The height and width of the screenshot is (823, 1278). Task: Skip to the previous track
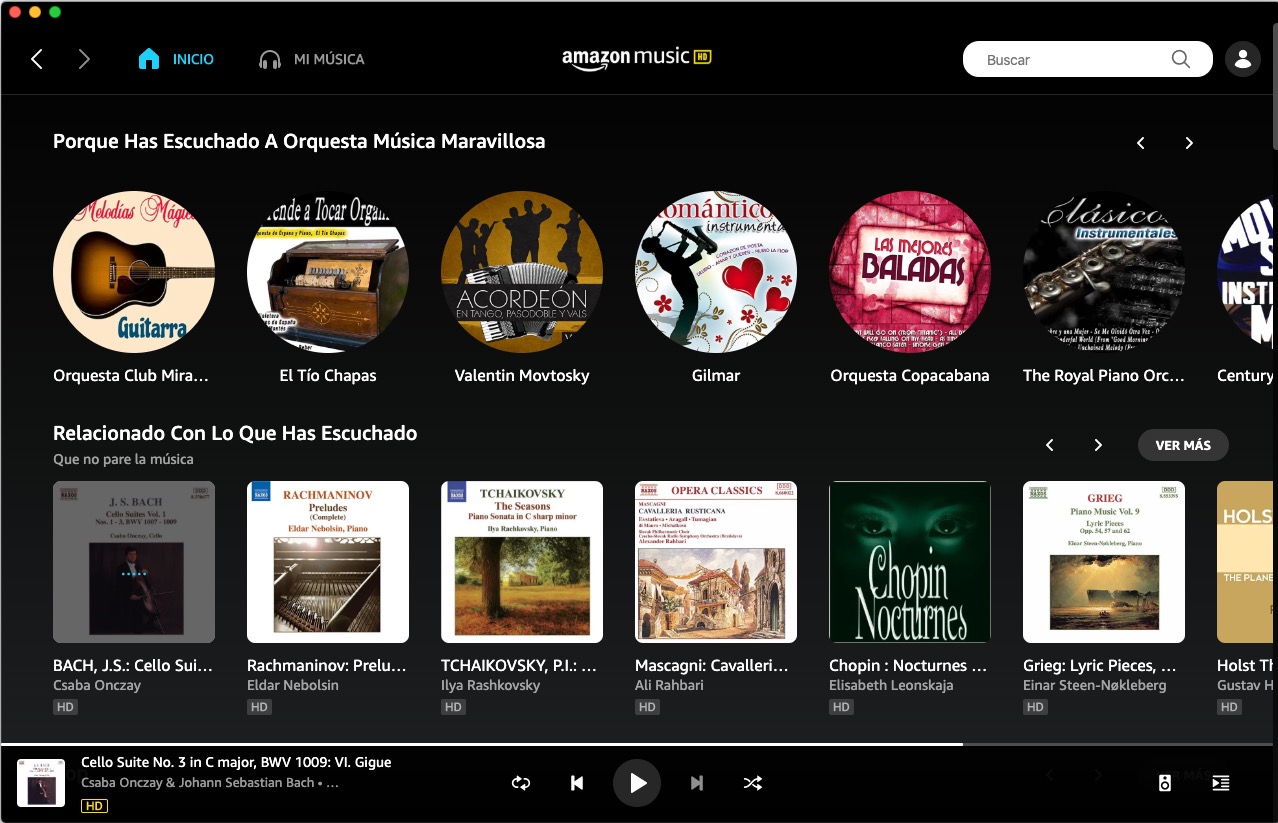point(577,783)
